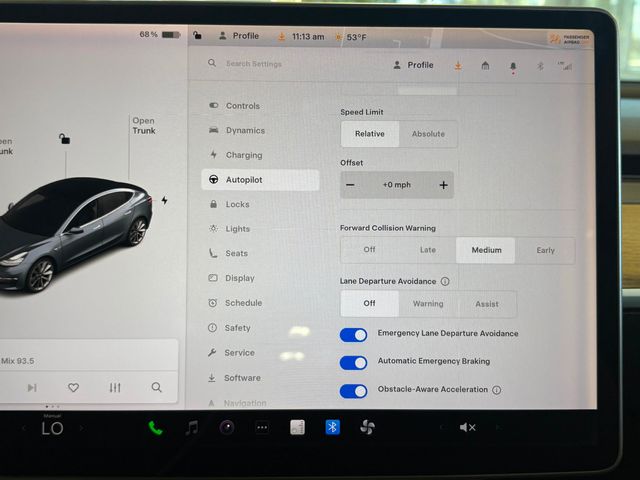Search media with magnifier icon
The height and width of the screenshot is (480, 640).
point(156,387)
